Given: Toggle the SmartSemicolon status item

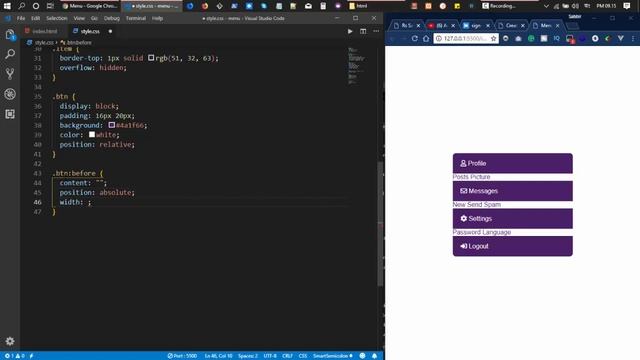Looking at the screenshot, I should 333,356.
